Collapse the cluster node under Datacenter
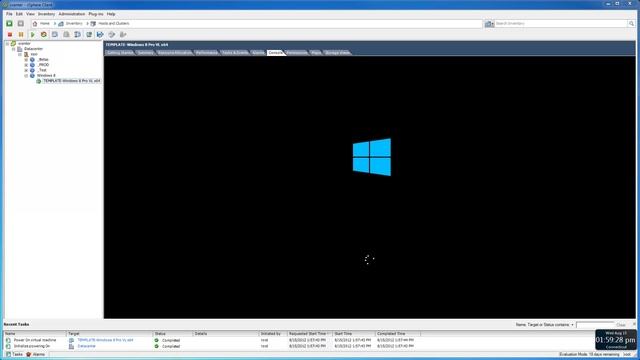Viewport: 640px width, 360px height. point(20,54)
